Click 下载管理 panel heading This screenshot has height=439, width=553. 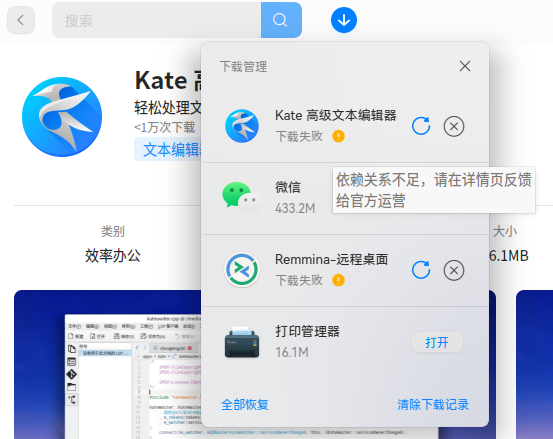243,67
